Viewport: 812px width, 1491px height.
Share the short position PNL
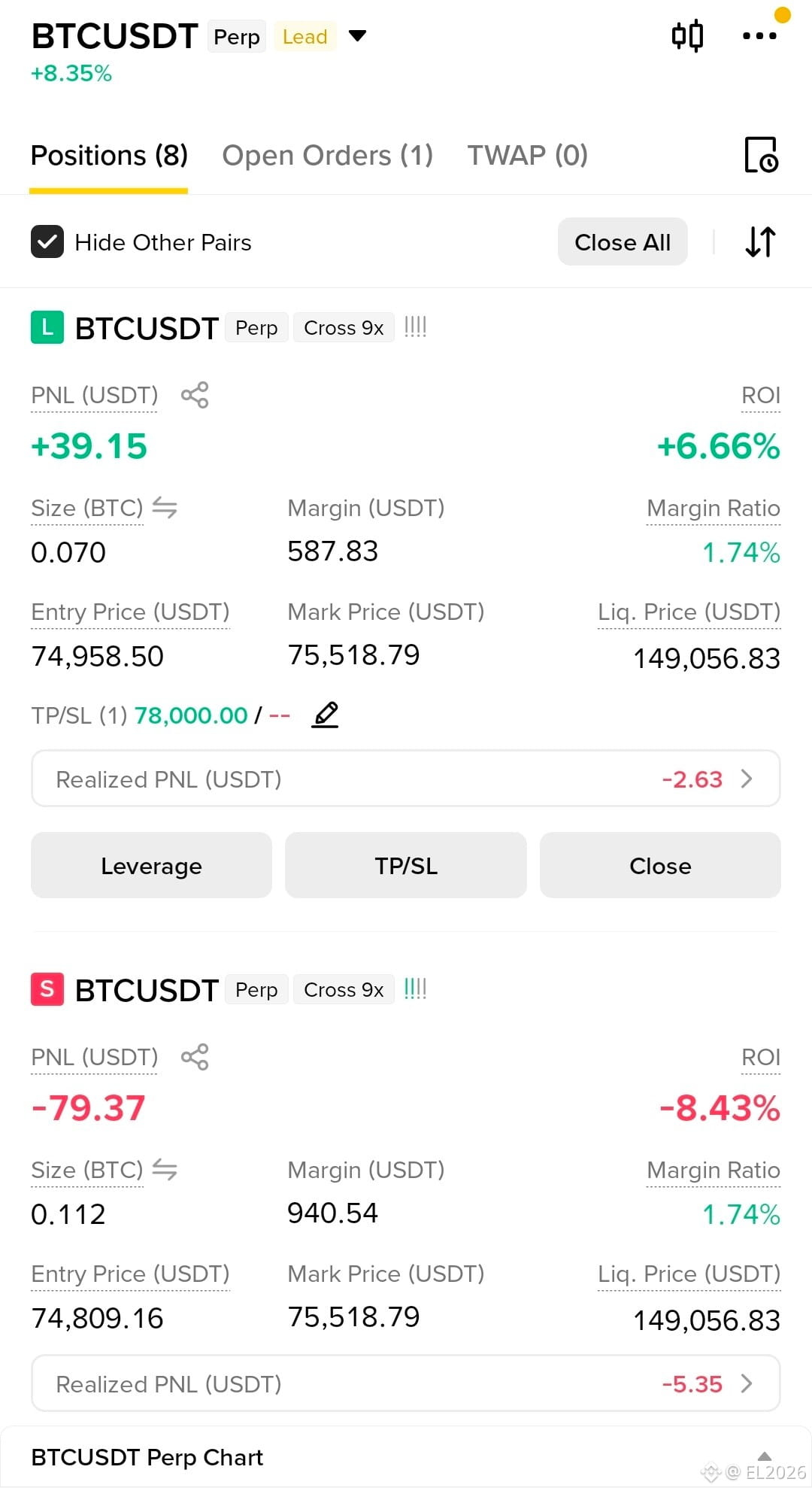195,1057
